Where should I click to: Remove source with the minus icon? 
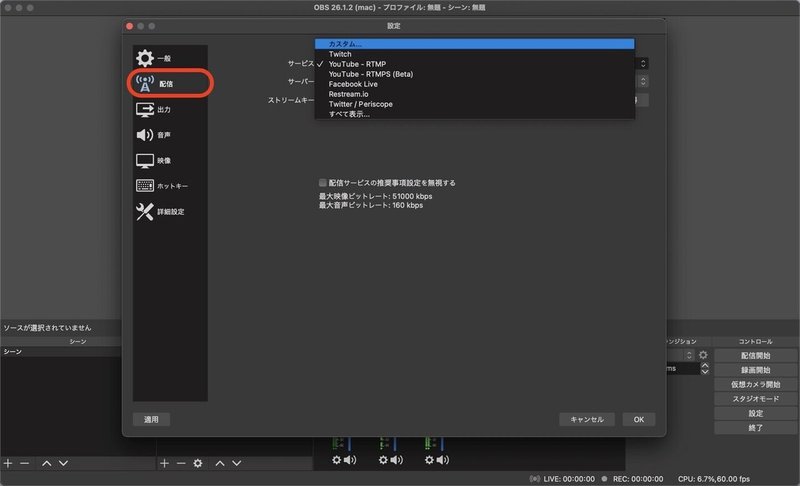[x=181, y=463]
